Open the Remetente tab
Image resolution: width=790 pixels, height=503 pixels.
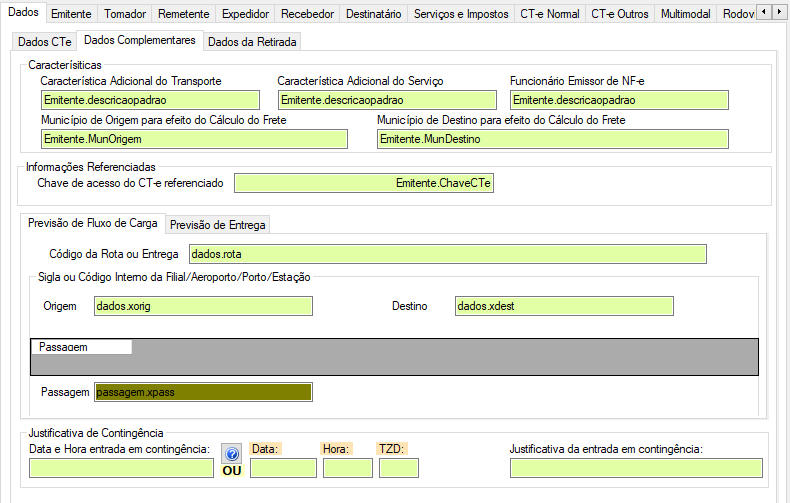(x=183, y=14)
